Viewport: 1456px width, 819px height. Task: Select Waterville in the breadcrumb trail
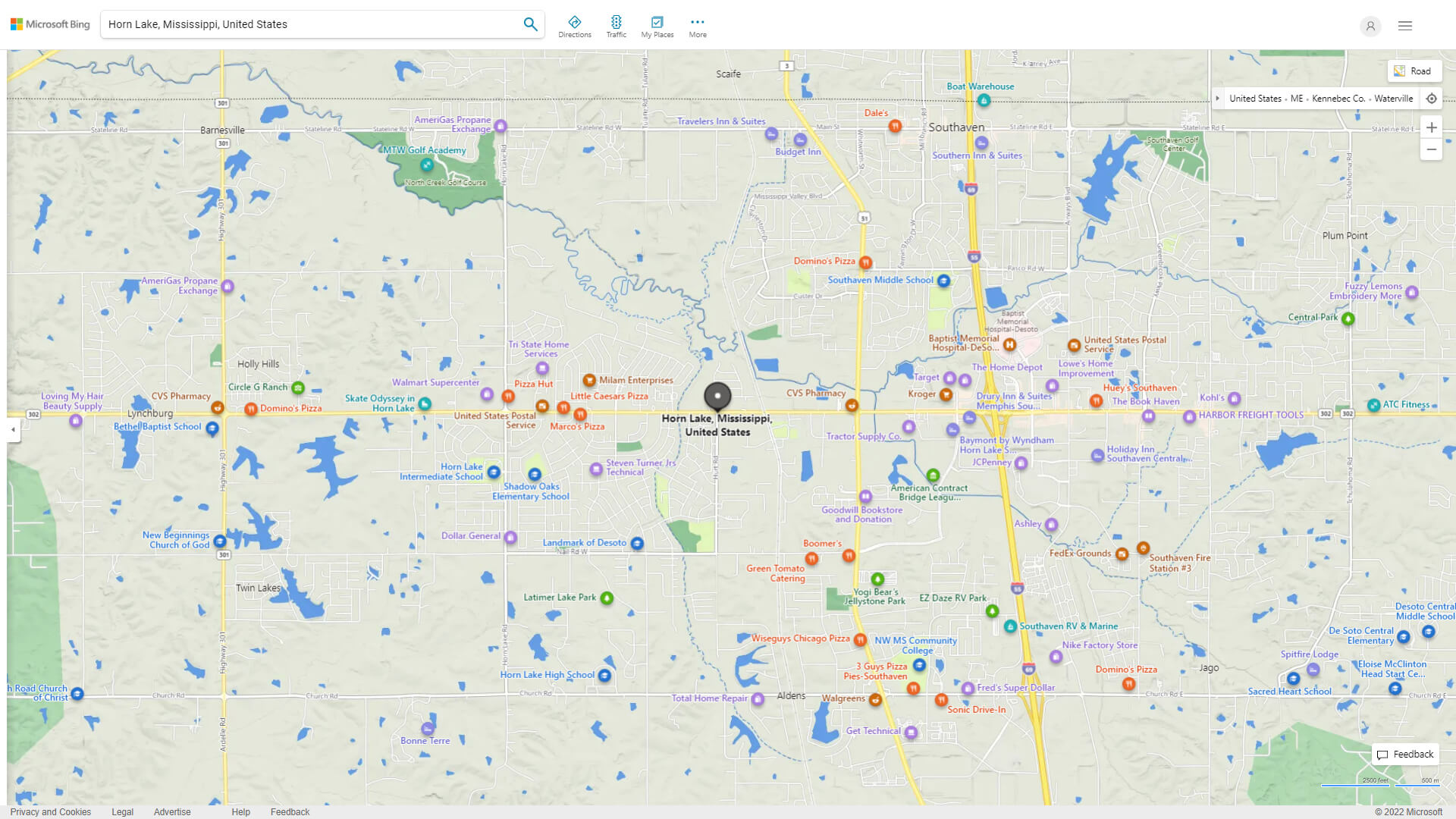pos(1394,98)
